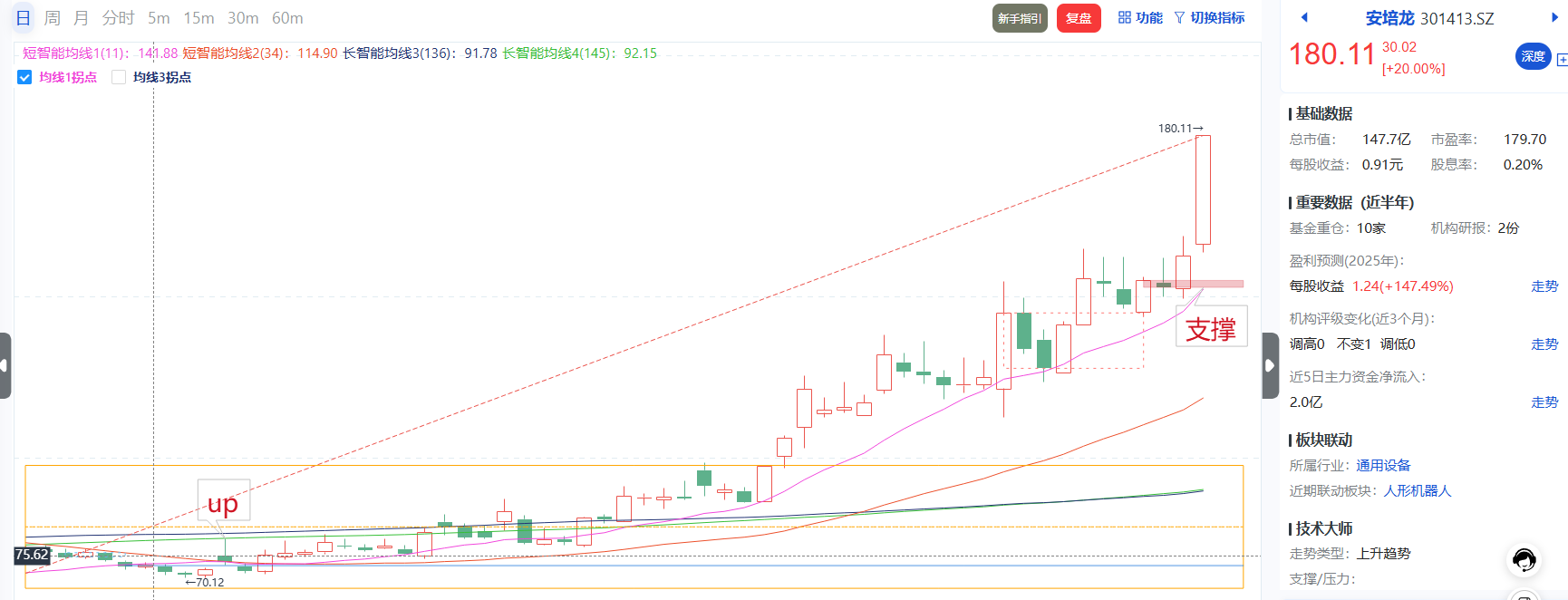Click the 支撑 annotation label
Viewport: 1568px width, 600px height.
[x=1211, y=328]
